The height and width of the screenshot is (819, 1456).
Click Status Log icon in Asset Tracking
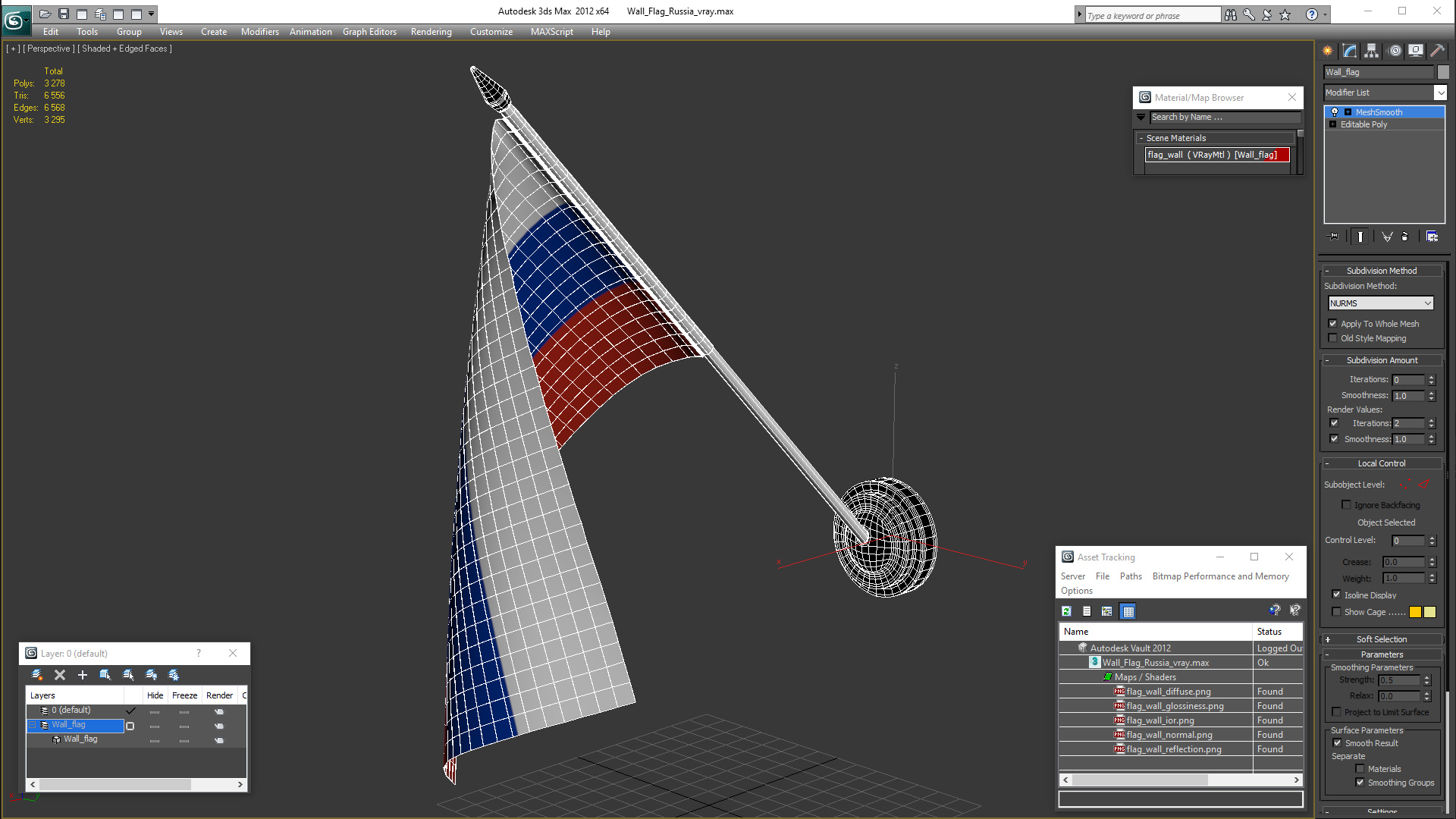click(1087, 611)
